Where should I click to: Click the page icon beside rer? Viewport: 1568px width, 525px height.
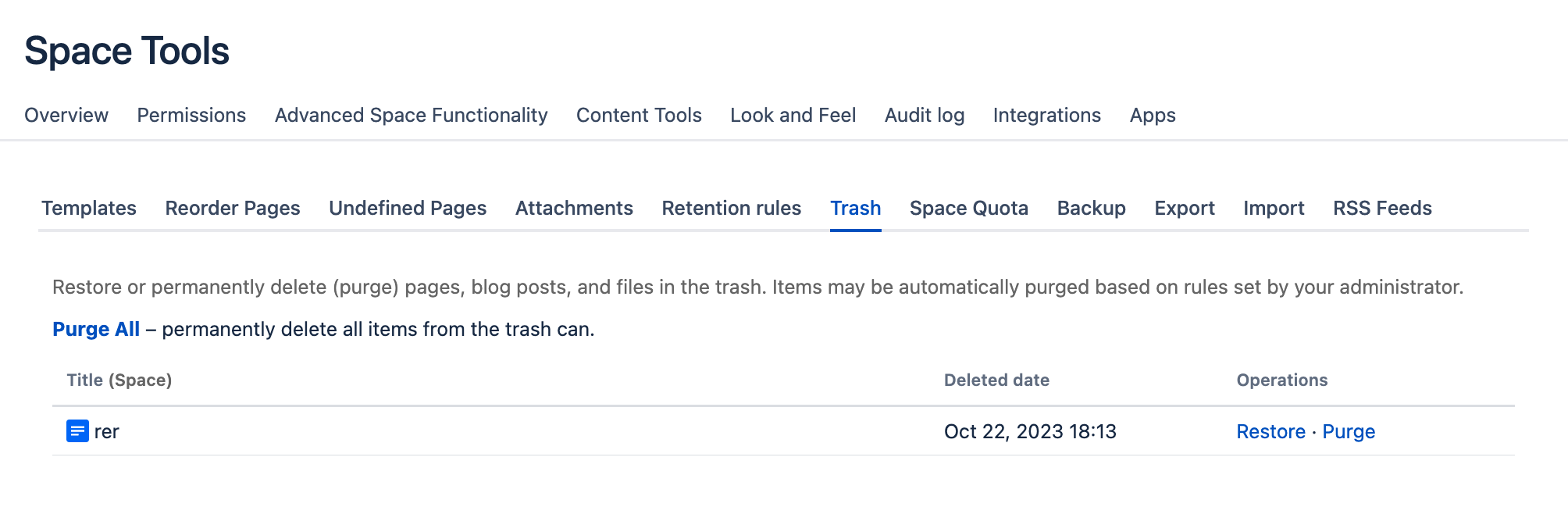[x=77, y=431]
